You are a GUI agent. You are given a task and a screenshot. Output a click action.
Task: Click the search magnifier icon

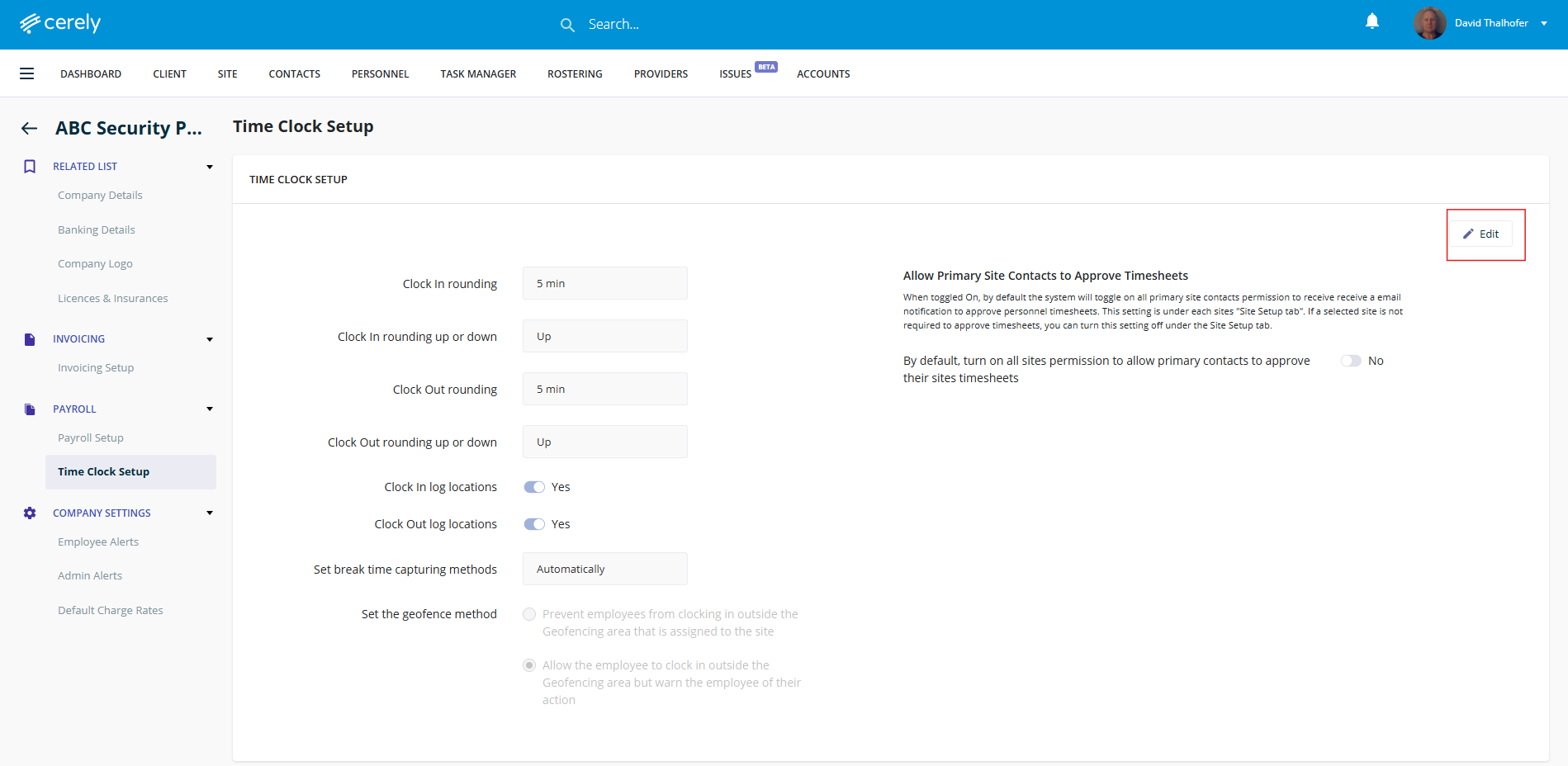(567, 25)
